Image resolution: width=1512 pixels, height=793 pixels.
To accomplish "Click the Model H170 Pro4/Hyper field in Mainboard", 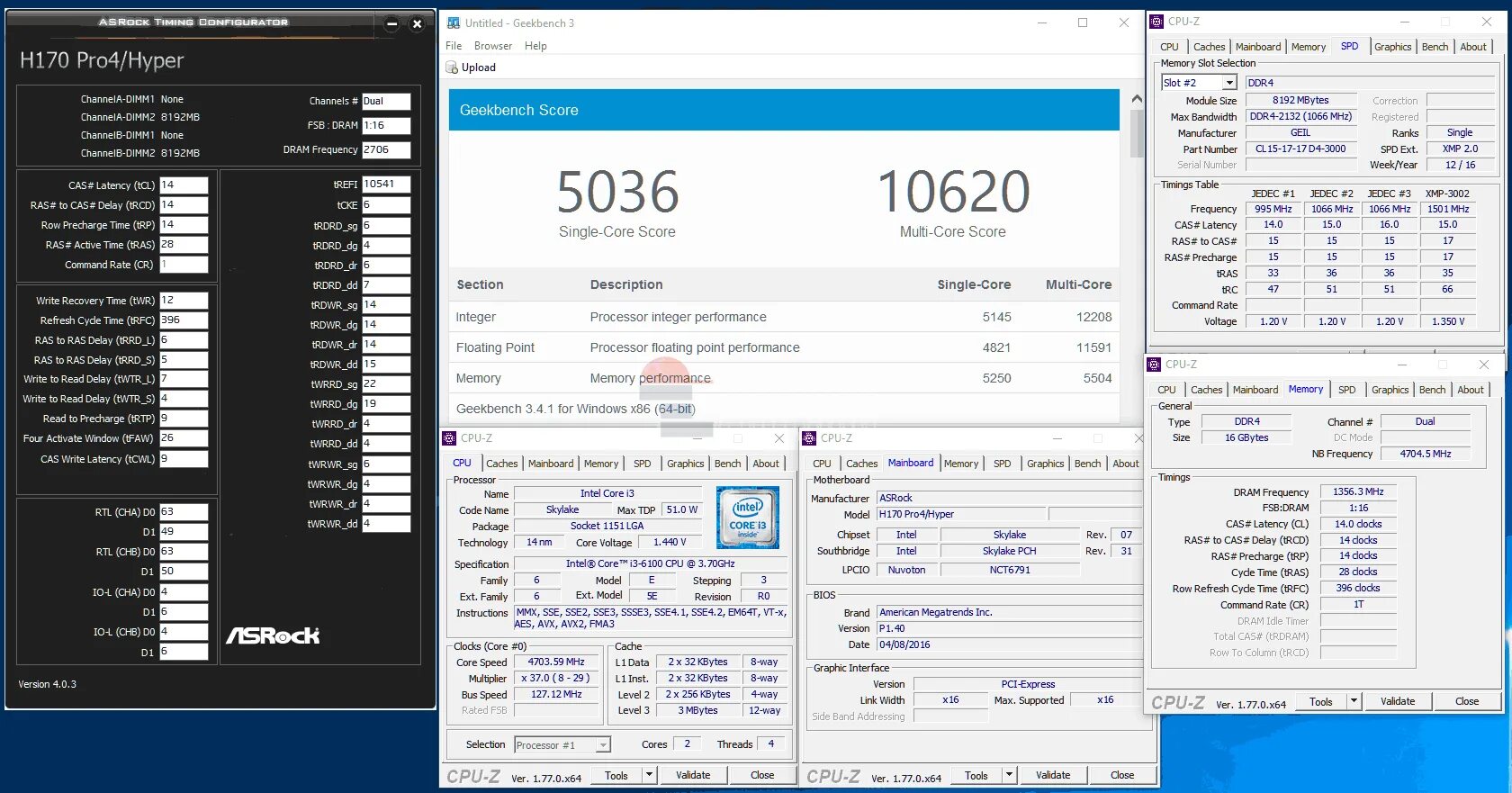I will click(961, 514).
